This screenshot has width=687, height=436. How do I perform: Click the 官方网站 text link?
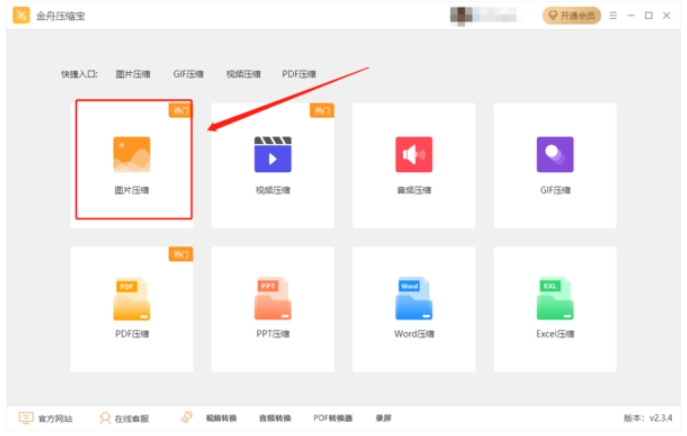pyautogui.click(x=55, y=419)
